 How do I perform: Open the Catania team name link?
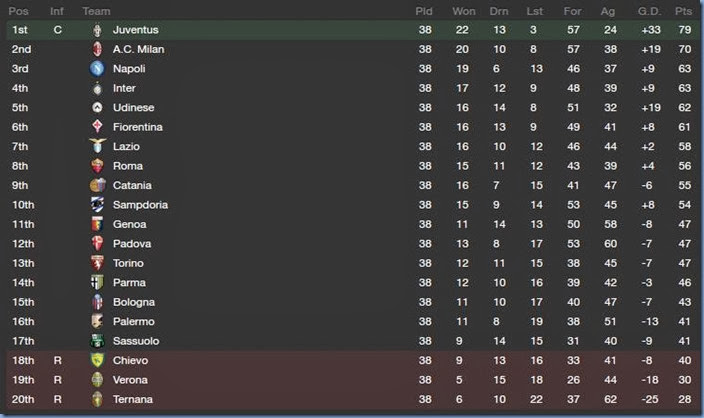133,186
